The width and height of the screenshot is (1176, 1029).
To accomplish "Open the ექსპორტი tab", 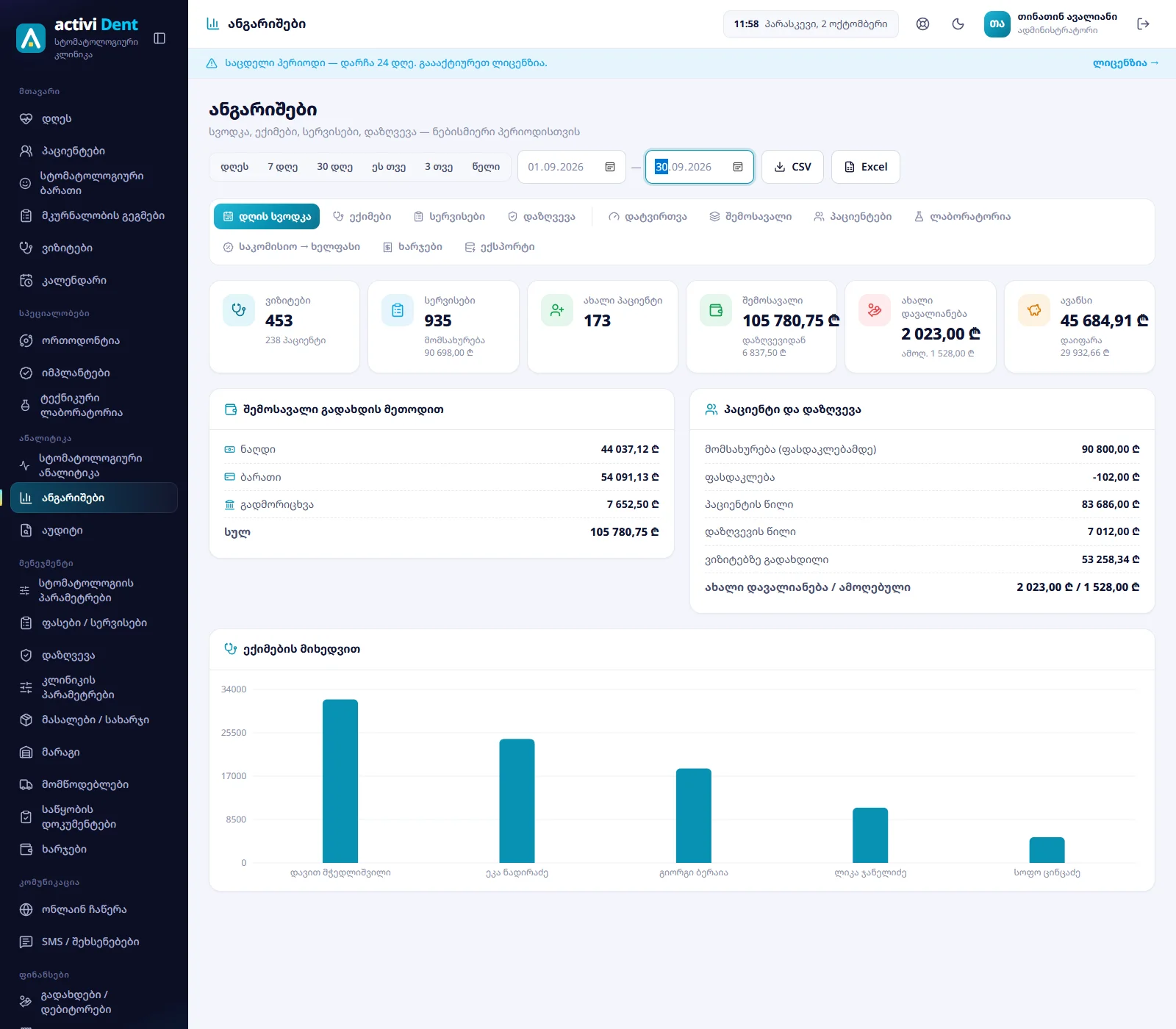I will (500, 247).
